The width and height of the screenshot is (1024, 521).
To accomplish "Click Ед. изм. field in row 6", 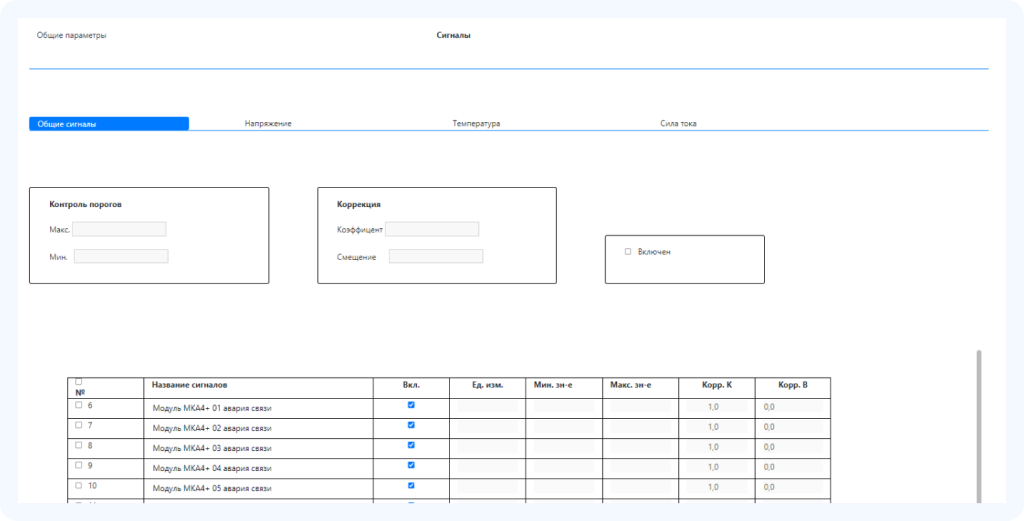I will 487,407.
